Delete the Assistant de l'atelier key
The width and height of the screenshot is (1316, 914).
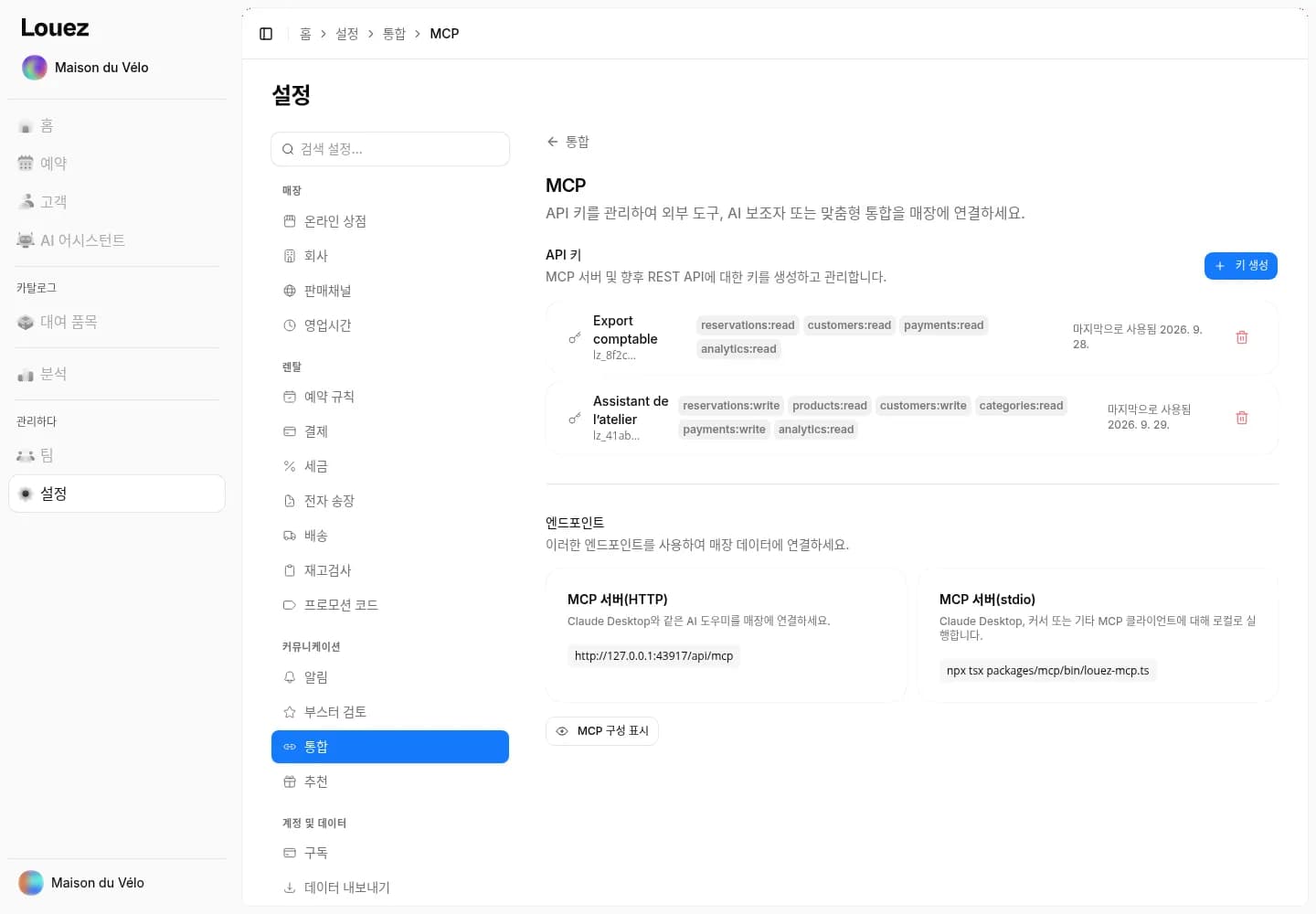click(x=1242, y=418)
